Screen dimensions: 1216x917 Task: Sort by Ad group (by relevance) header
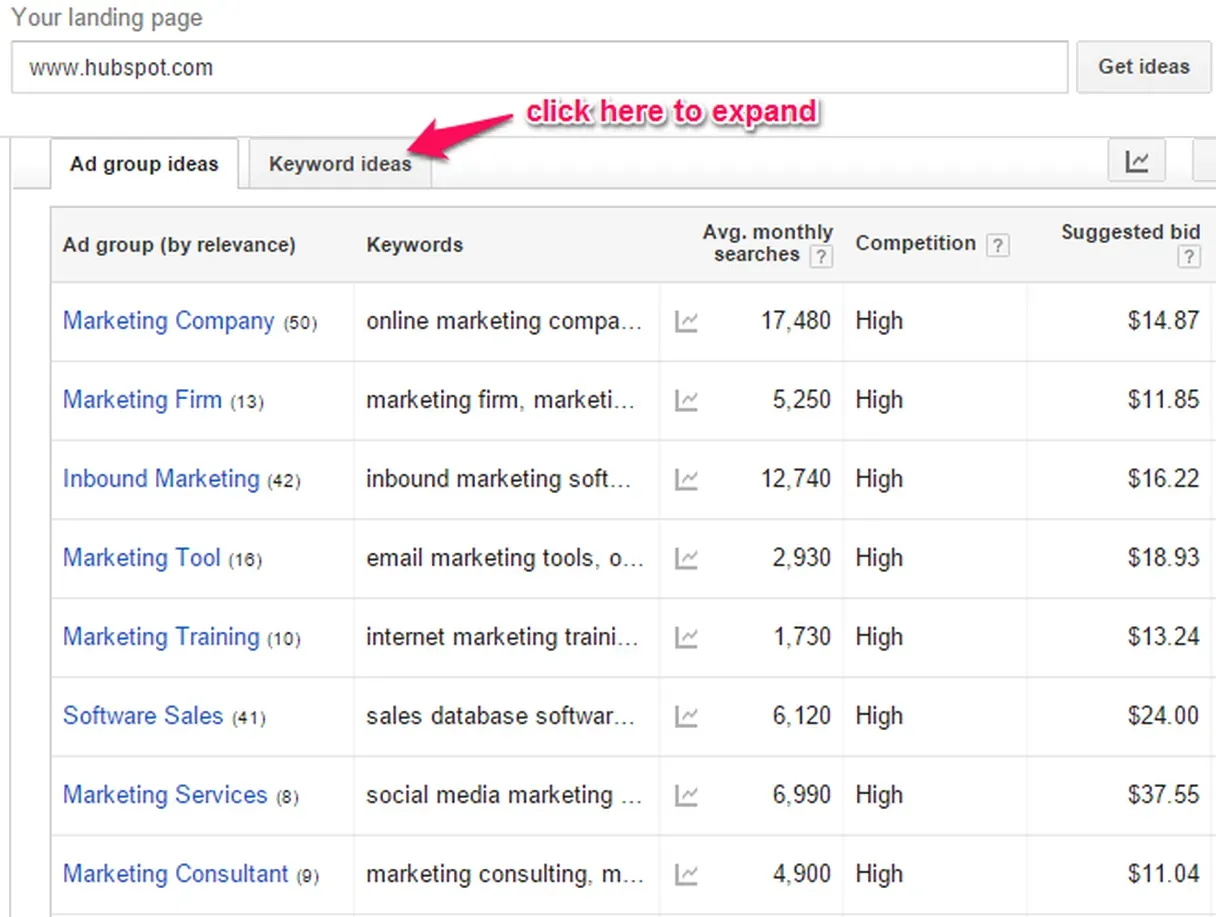[179, 245]
